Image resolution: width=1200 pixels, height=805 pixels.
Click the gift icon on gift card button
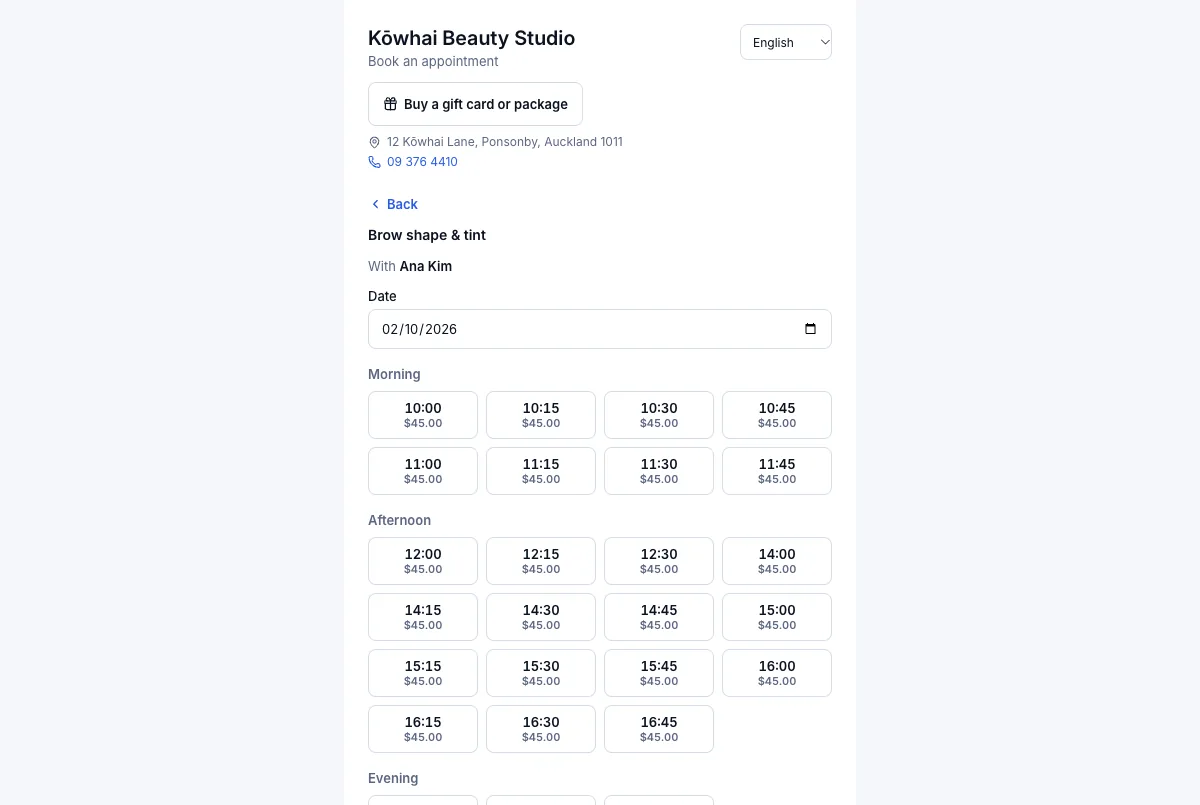pyautogui.click(x=391, y=104)
